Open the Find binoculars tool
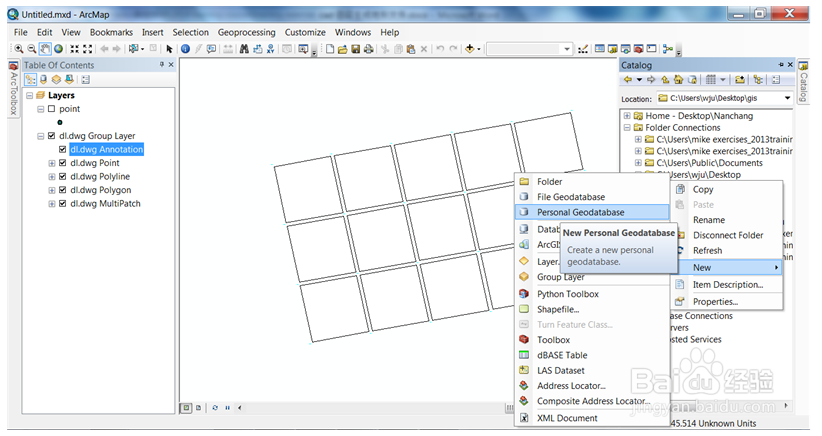The height and width of the screenshot is (436, 822). coord(244,49)
